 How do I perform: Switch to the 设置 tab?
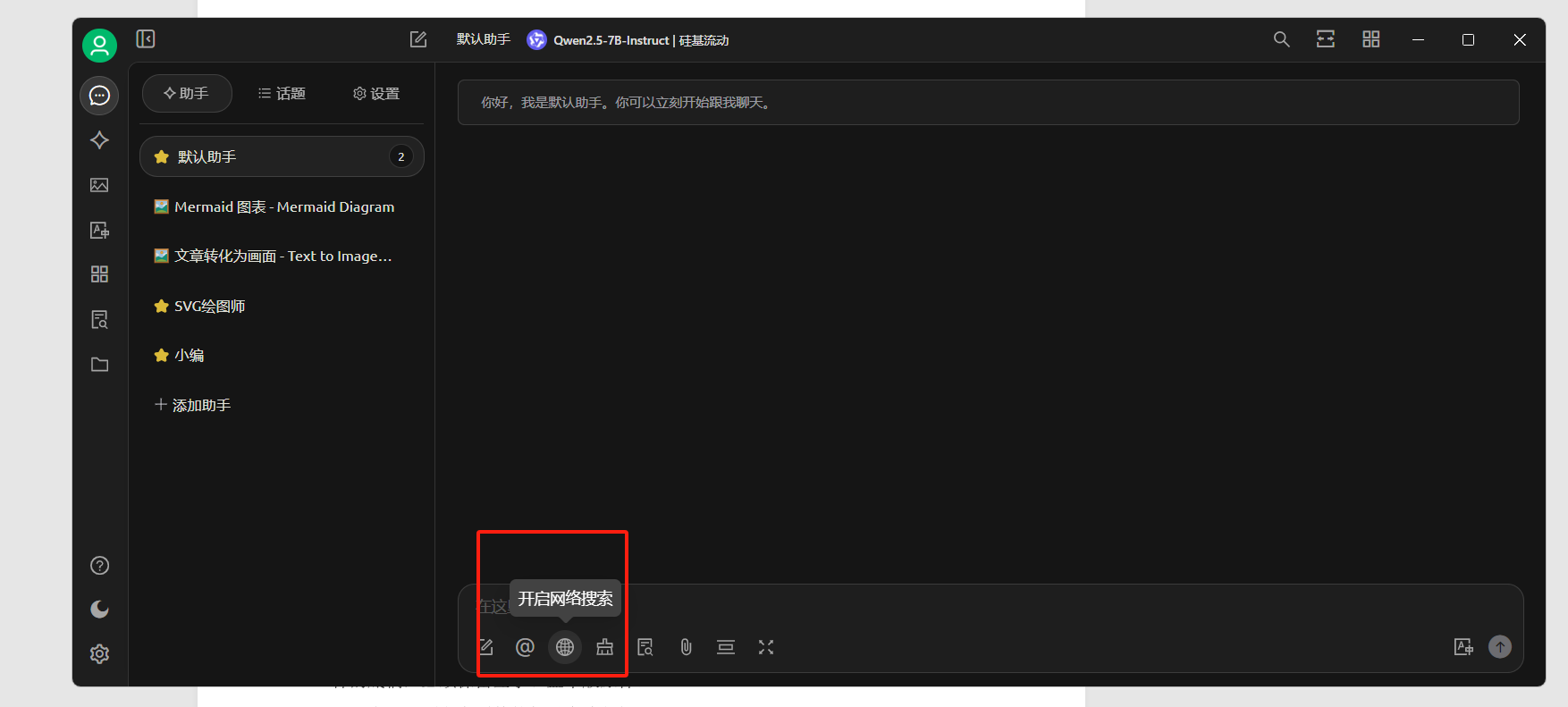376,94
